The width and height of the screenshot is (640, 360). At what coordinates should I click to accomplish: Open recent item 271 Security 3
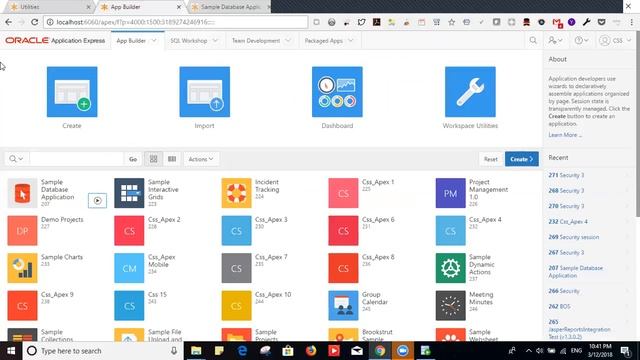point(566,175)
